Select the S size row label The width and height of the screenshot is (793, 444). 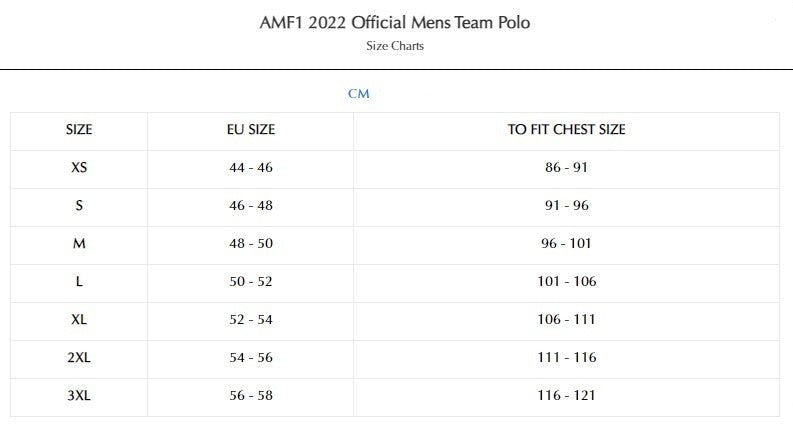tap(79, 206)
